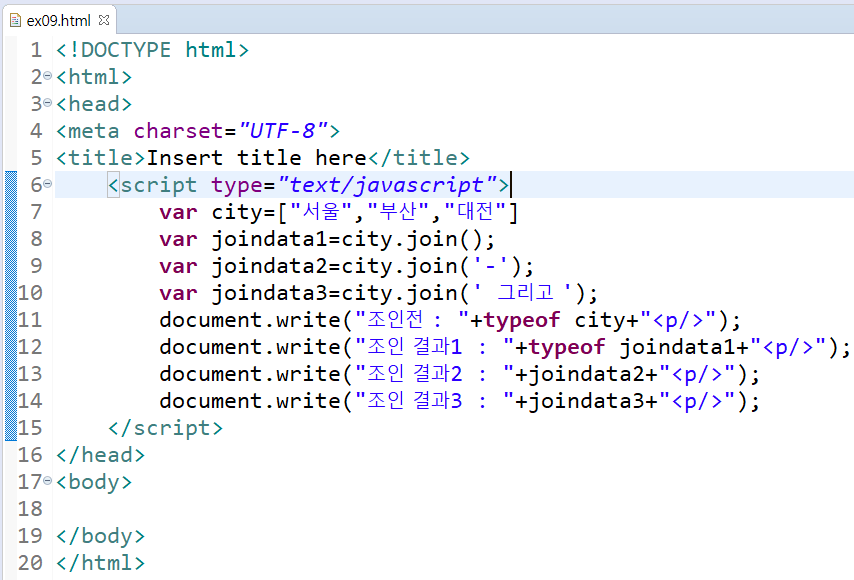
Task: Click the DOCTYPE html declaration on line 1
Action: 152,50
